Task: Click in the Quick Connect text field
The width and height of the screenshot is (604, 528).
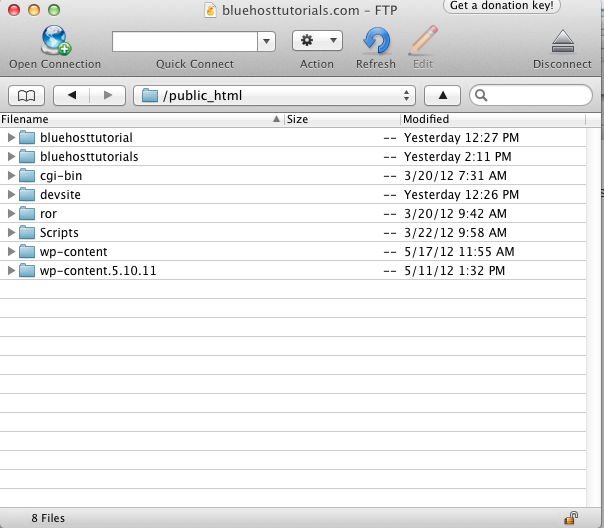Action: pyautogui.click(x=185, y=41)
